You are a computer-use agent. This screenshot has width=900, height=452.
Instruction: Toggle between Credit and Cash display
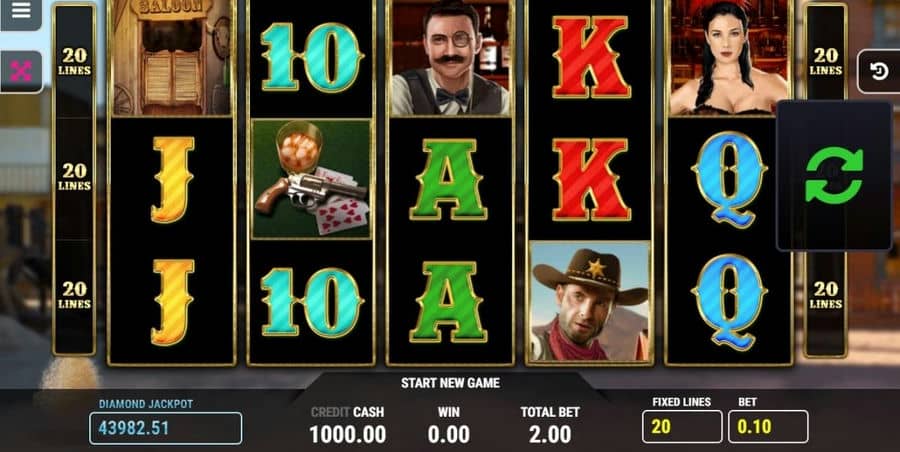tap(347, 412)
